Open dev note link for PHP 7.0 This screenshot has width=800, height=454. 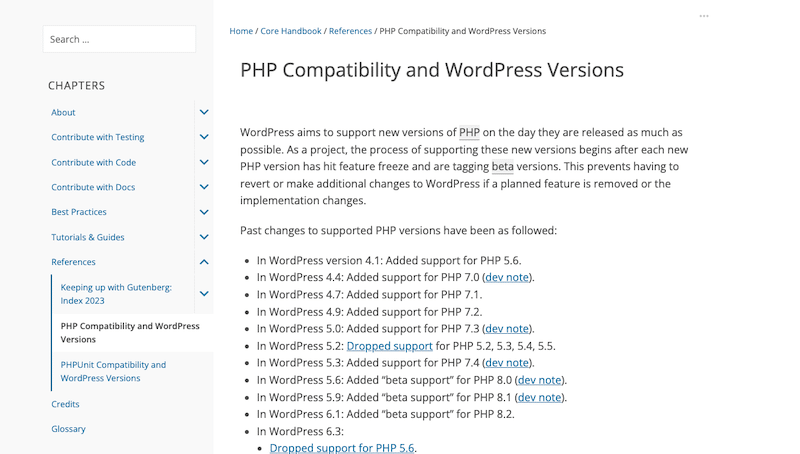pyautogui.click(x=506, y=277)
